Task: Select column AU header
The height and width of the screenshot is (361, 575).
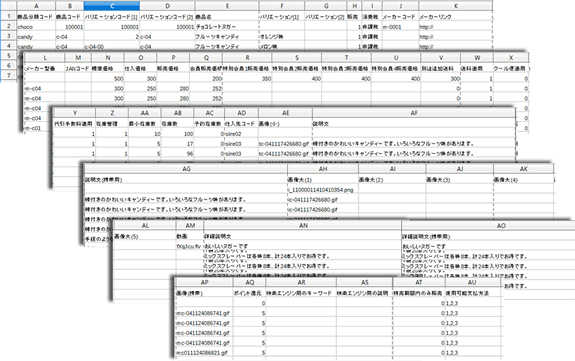Action: (x=472, y=282)
